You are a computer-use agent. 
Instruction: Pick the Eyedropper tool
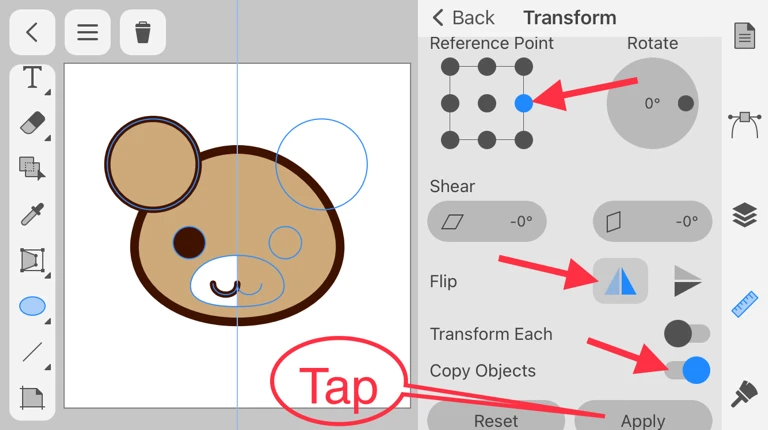(32, 214)
